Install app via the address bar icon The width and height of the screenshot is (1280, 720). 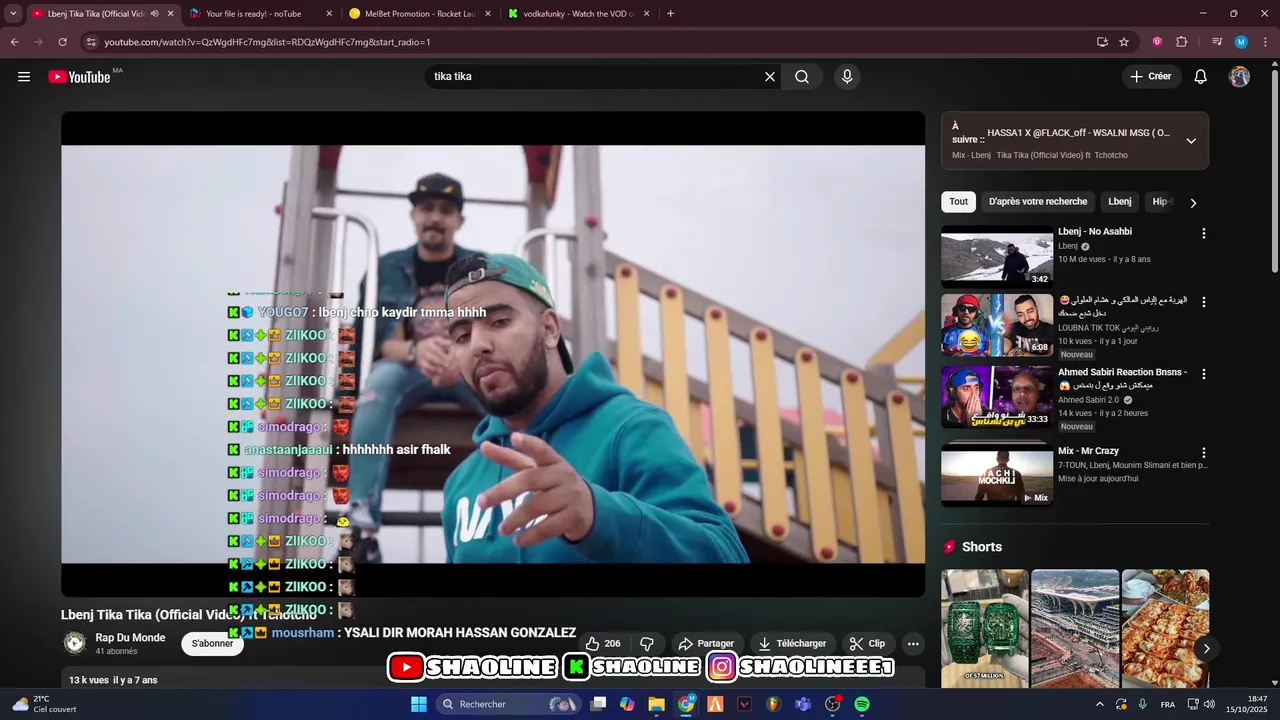pos(1102,42)
